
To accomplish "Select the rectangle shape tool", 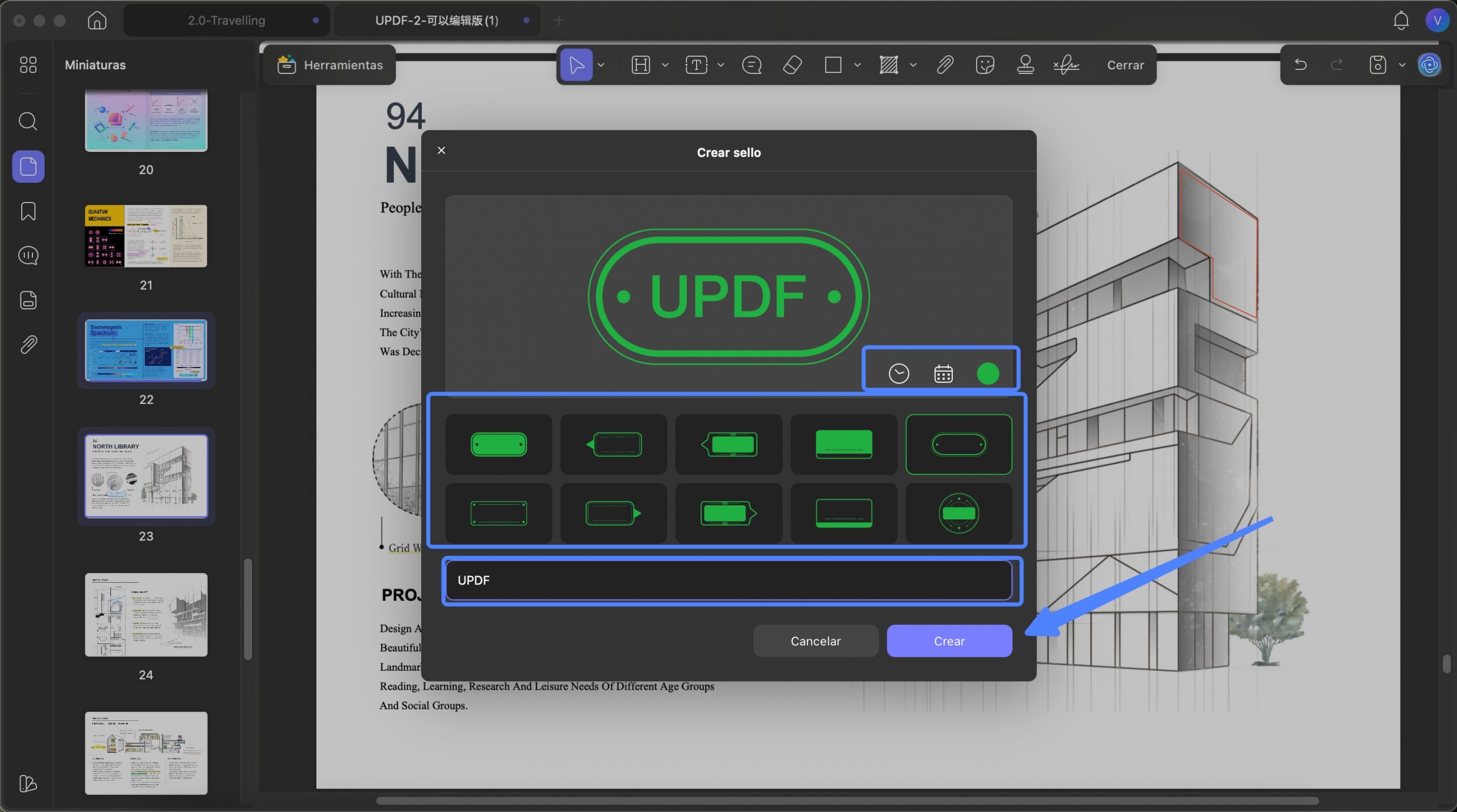I will click(x=833, y=65).
